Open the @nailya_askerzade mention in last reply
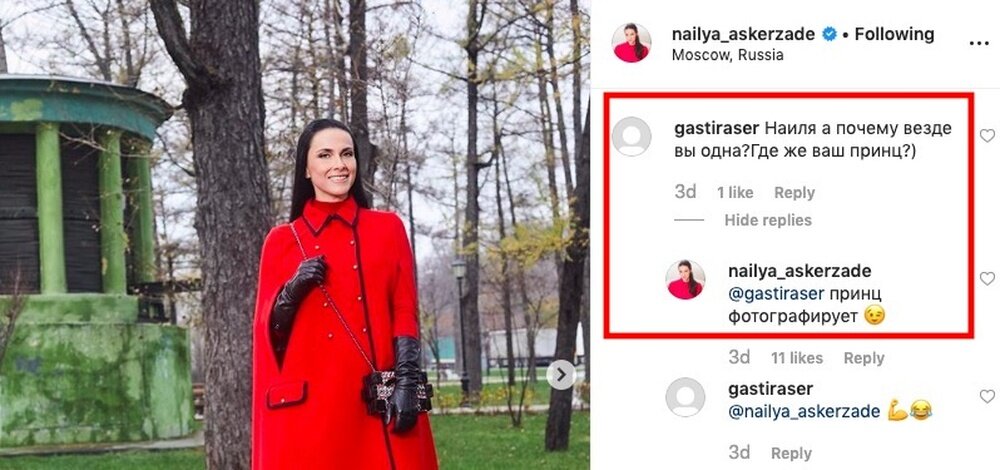The image size is (1000, 470). click(x=804, y=412)
